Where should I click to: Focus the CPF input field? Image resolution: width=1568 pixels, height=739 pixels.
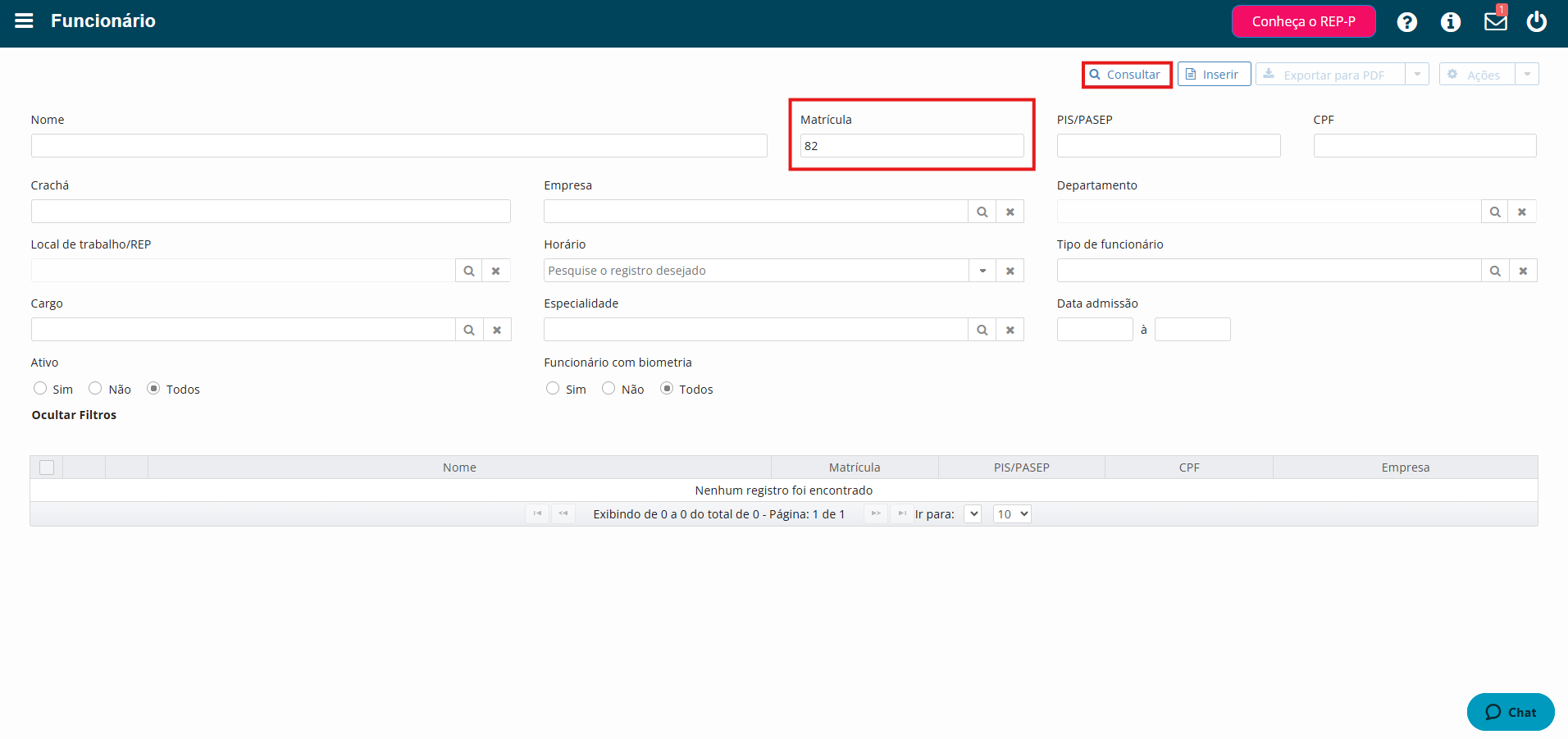point(1424,146)
